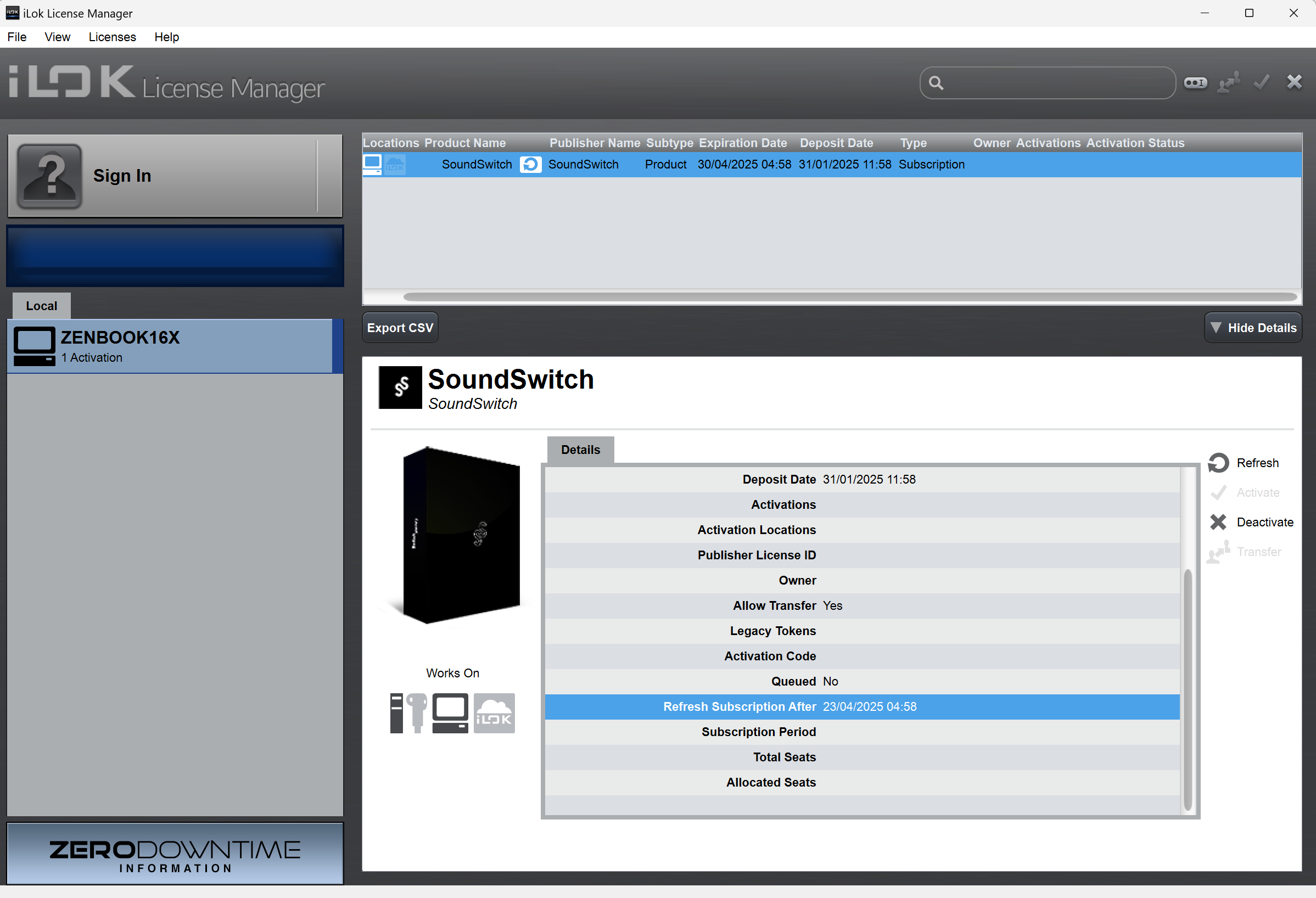The height and width of the screenshot is (898, 1316).
Task: Click Subscription type cell in license row
Action: 932,165
